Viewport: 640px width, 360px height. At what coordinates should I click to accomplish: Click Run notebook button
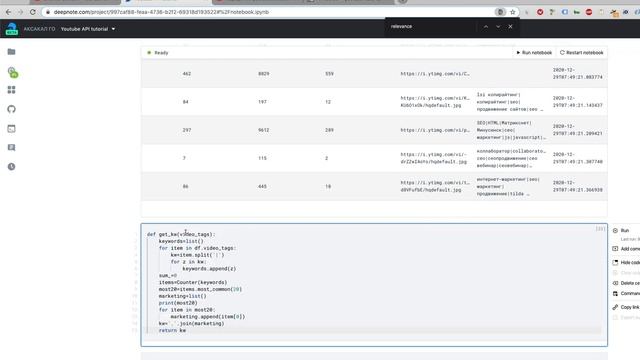[534, 53]
